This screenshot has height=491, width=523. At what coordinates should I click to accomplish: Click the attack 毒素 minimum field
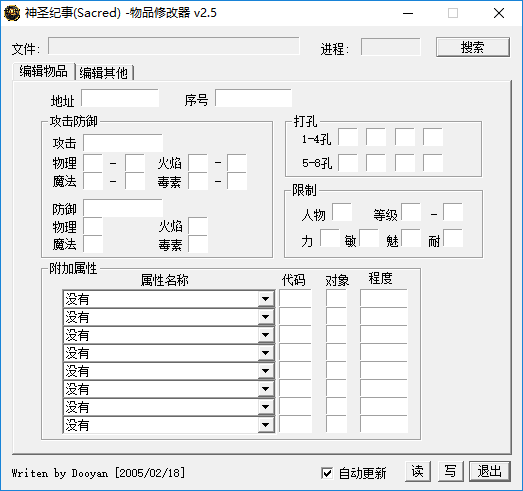pyautogui.click(x=198, y=181)
